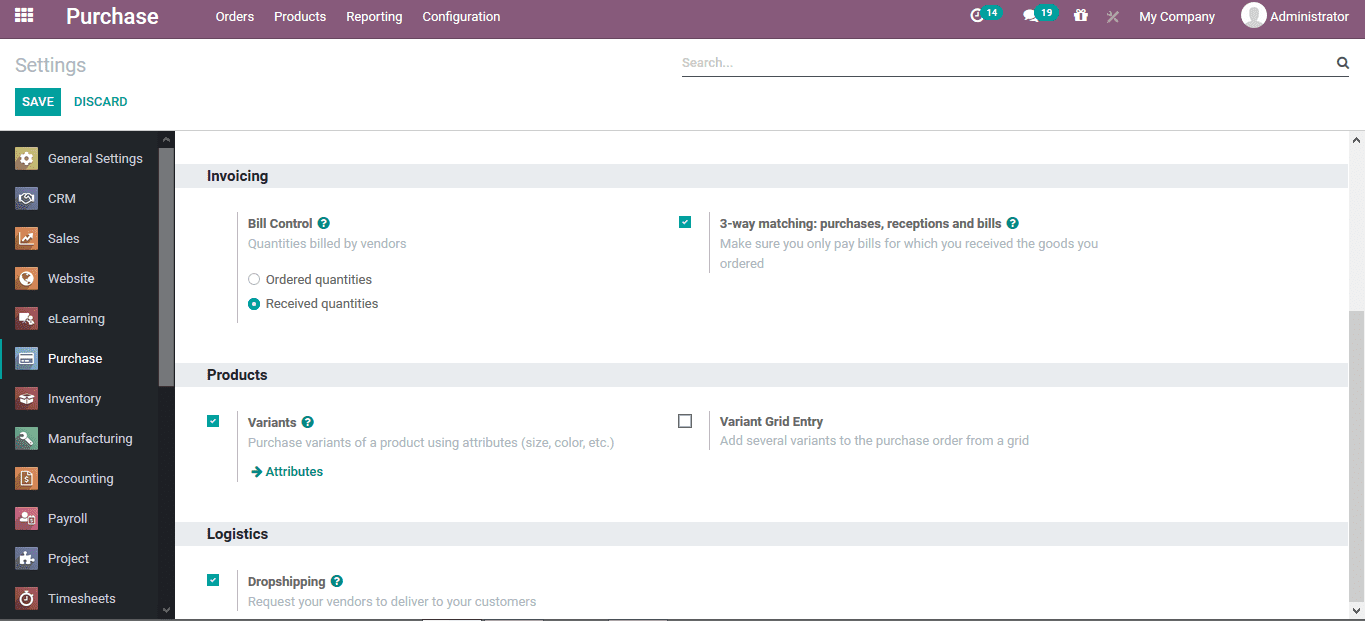Disable the 3-way matching checkbox

coord(685,222)
